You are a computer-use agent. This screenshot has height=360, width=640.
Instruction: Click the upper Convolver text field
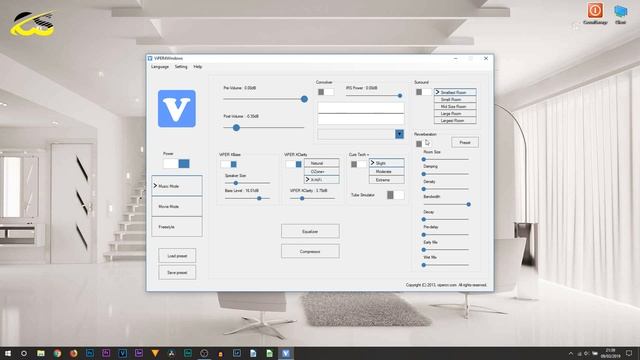[x=361, y=108]
